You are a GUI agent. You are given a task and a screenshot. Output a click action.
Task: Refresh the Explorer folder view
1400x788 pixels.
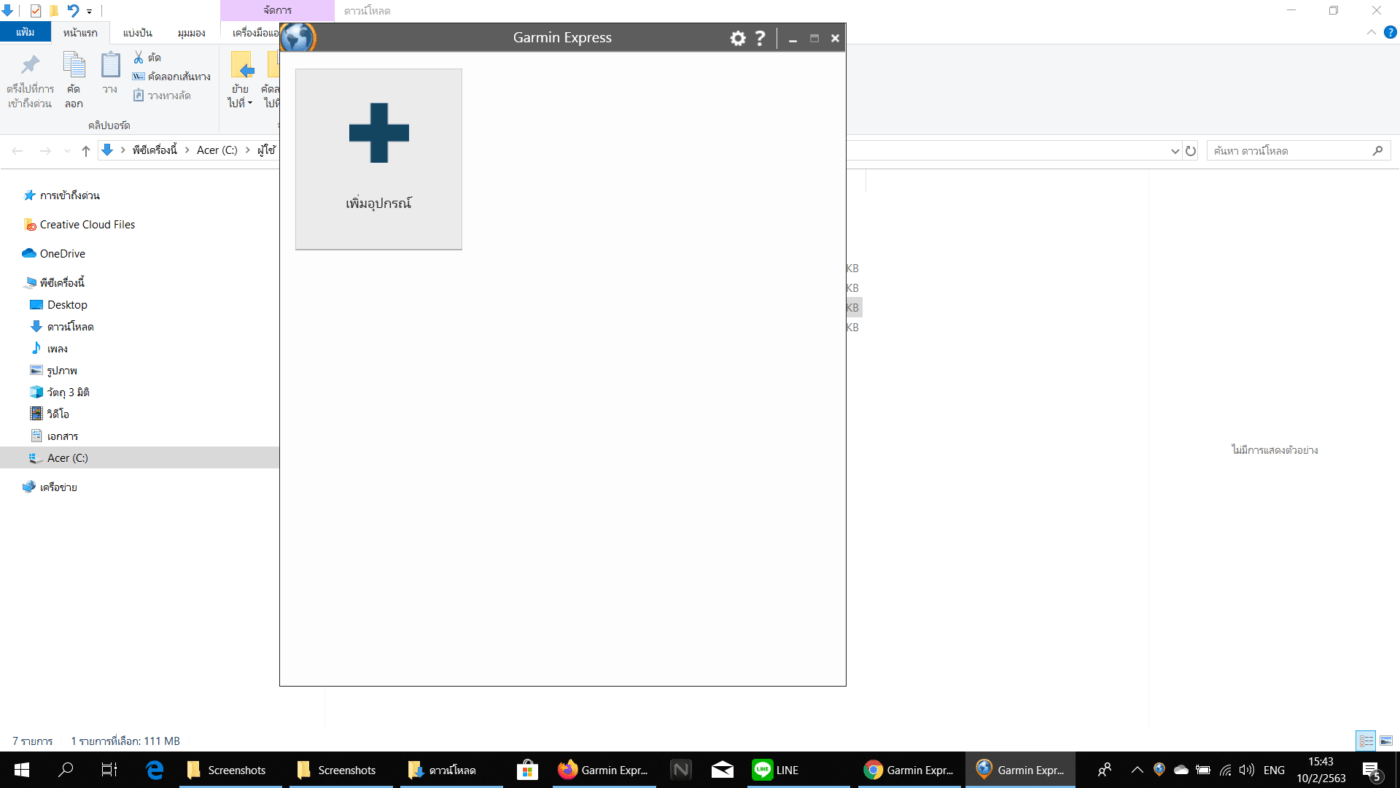point(1190,151)
